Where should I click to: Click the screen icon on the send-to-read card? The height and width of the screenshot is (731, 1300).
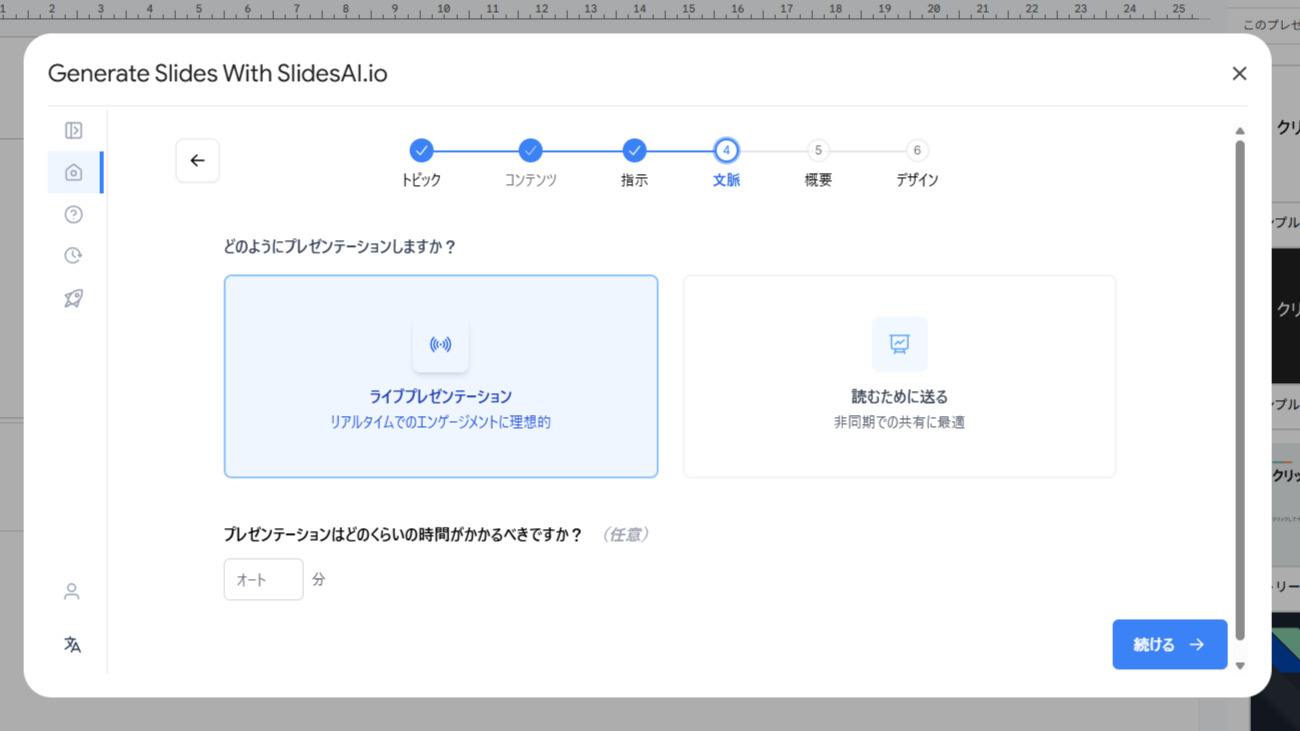[x=899, y=344]
